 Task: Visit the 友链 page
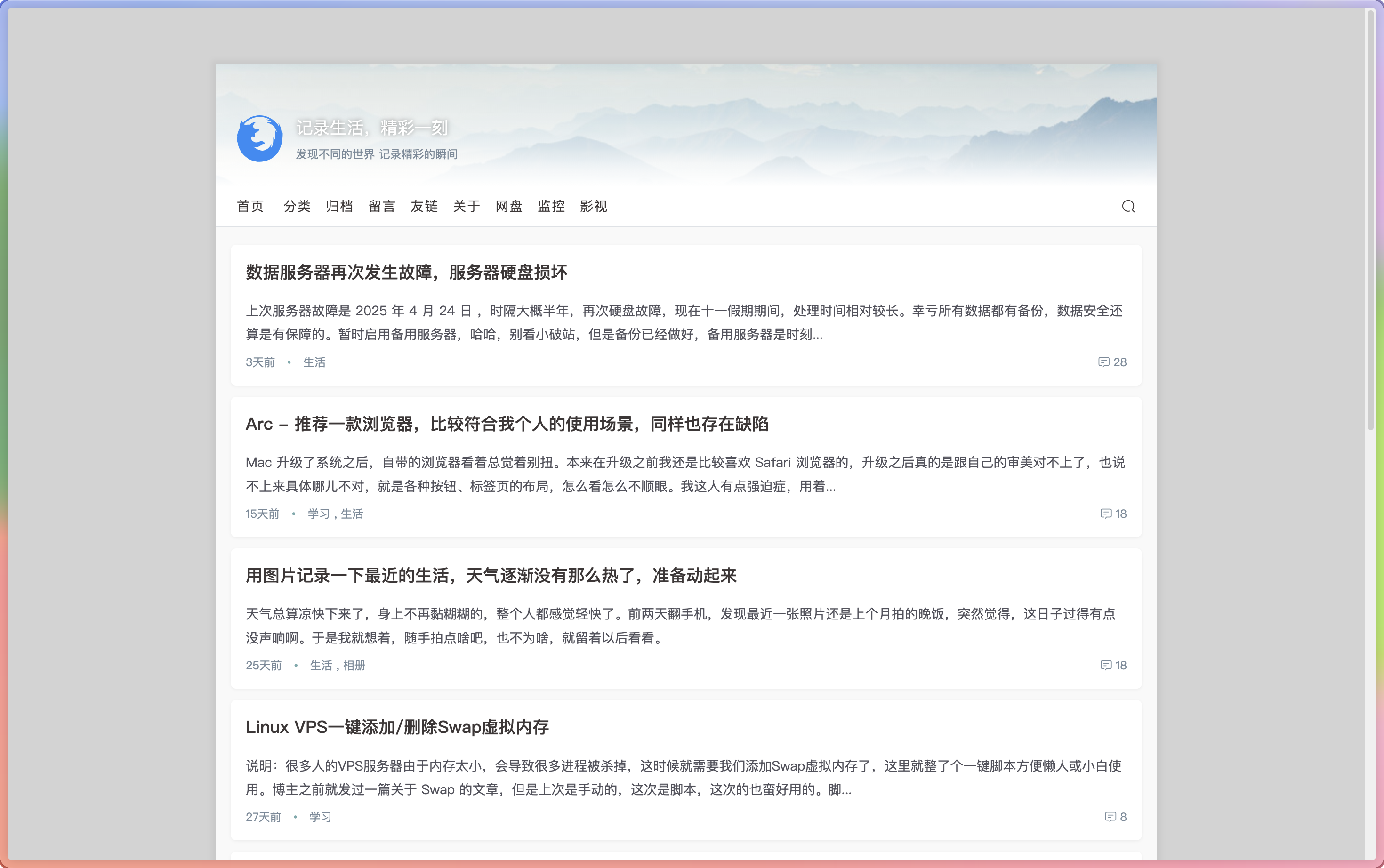pos(424,206)
